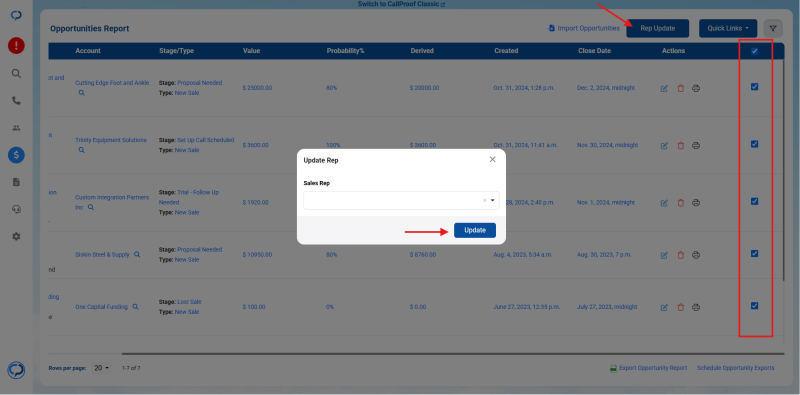Expand the Sales Rep dropdown
This screenshot has width=800, height=395.
click(x=493, y=201)
